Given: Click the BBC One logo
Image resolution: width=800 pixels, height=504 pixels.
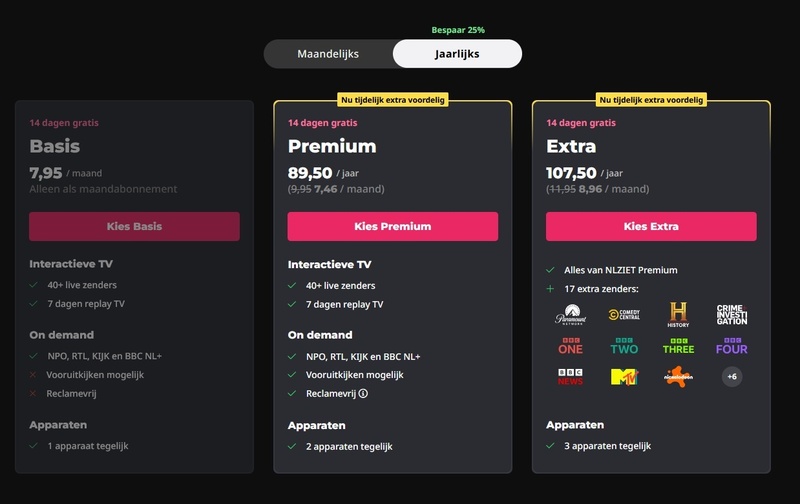Looking at the screenshot, I should [570, 346].
